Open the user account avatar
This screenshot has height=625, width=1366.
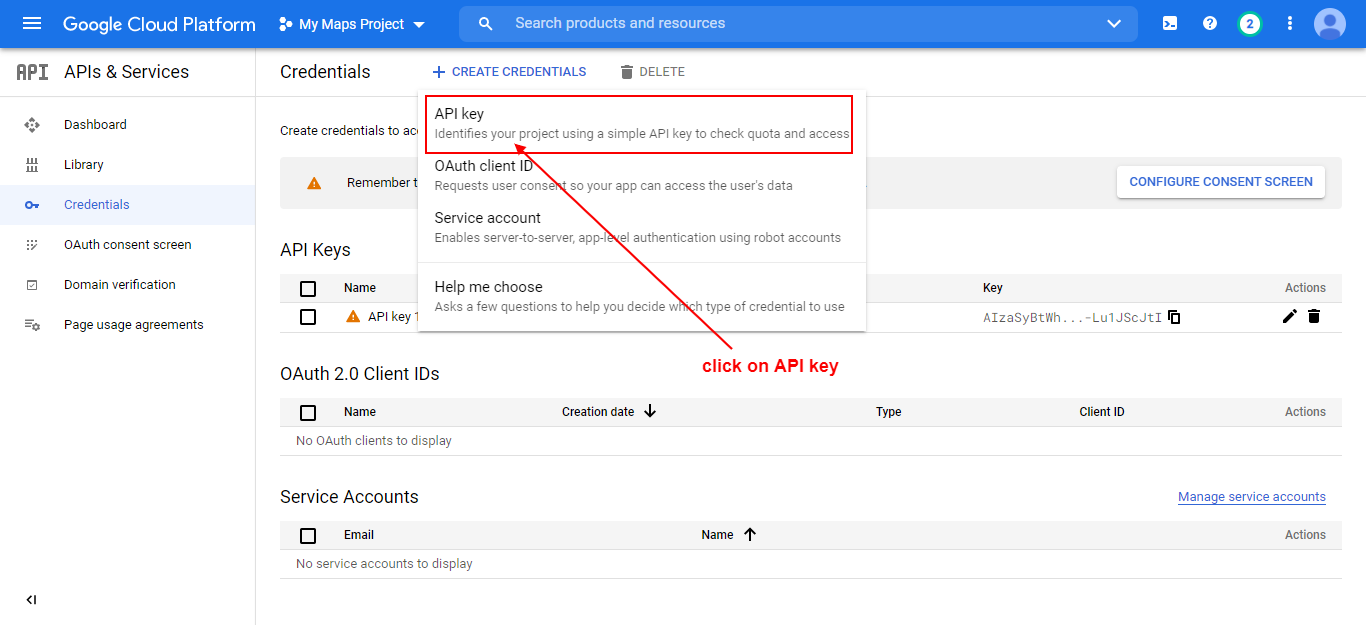(x=1330, y=24)
